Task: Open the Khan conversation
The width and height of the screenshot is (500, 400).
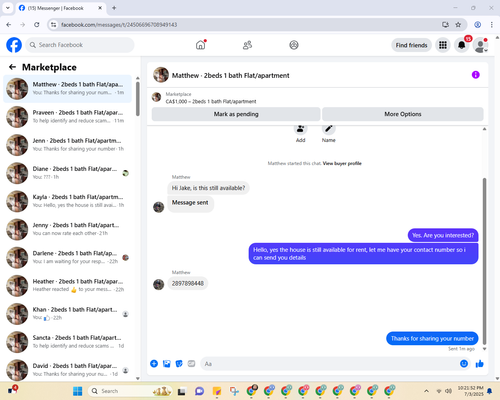Action: [67, 314]
